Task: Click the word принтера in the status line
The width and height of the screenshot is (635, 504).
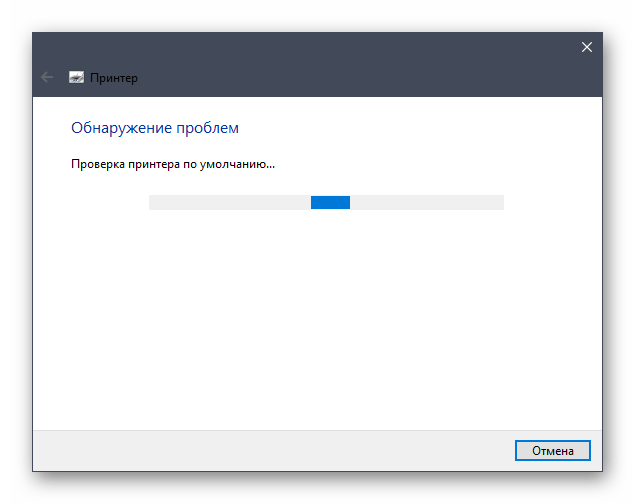Action: (x=150, y=164)
